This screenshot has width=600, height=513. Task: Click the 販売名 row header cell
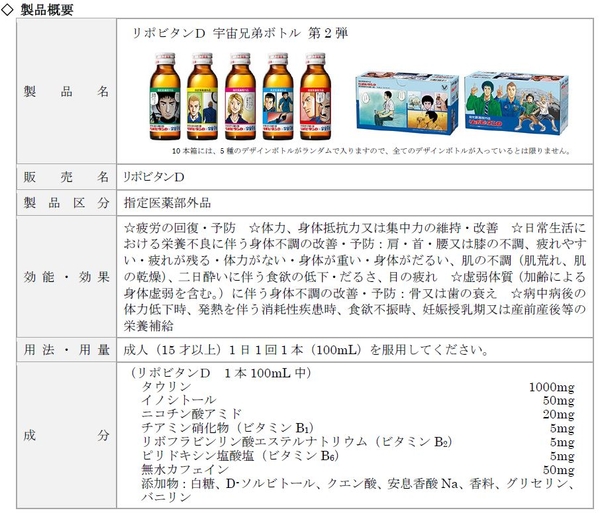click(64, 177)
